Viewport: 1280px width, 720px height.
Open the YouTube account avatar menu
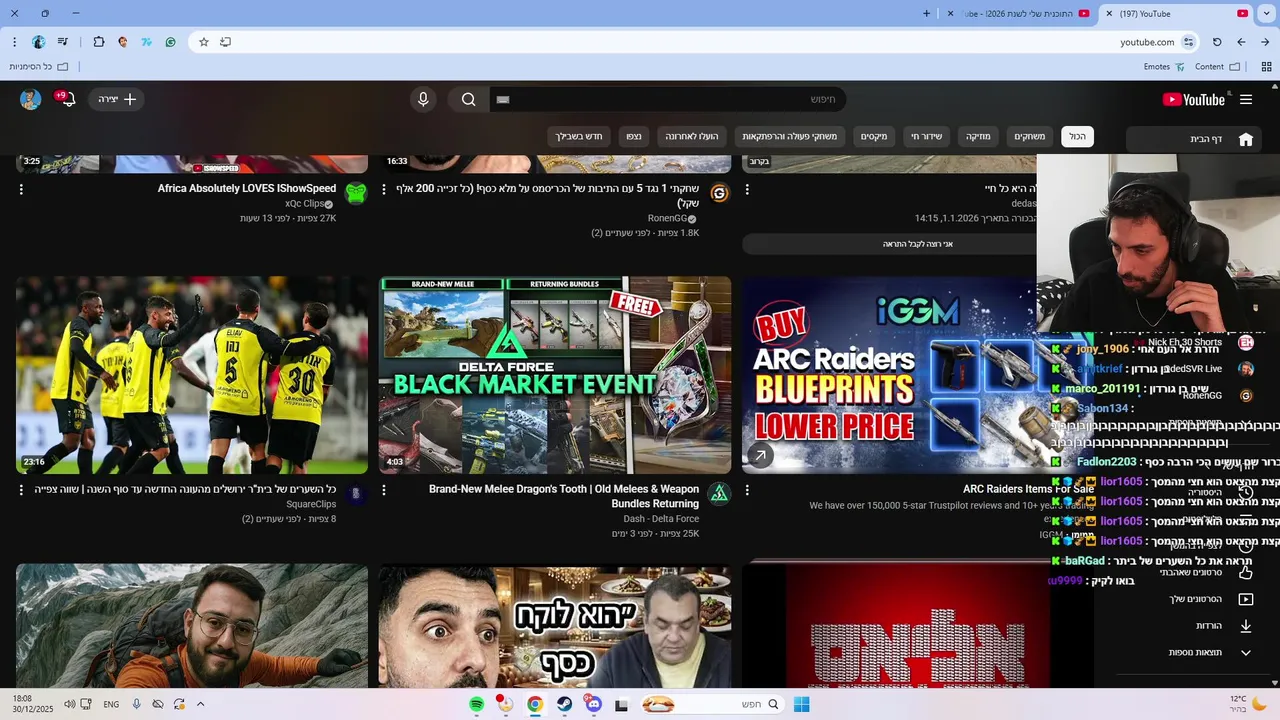coord(30,99)
